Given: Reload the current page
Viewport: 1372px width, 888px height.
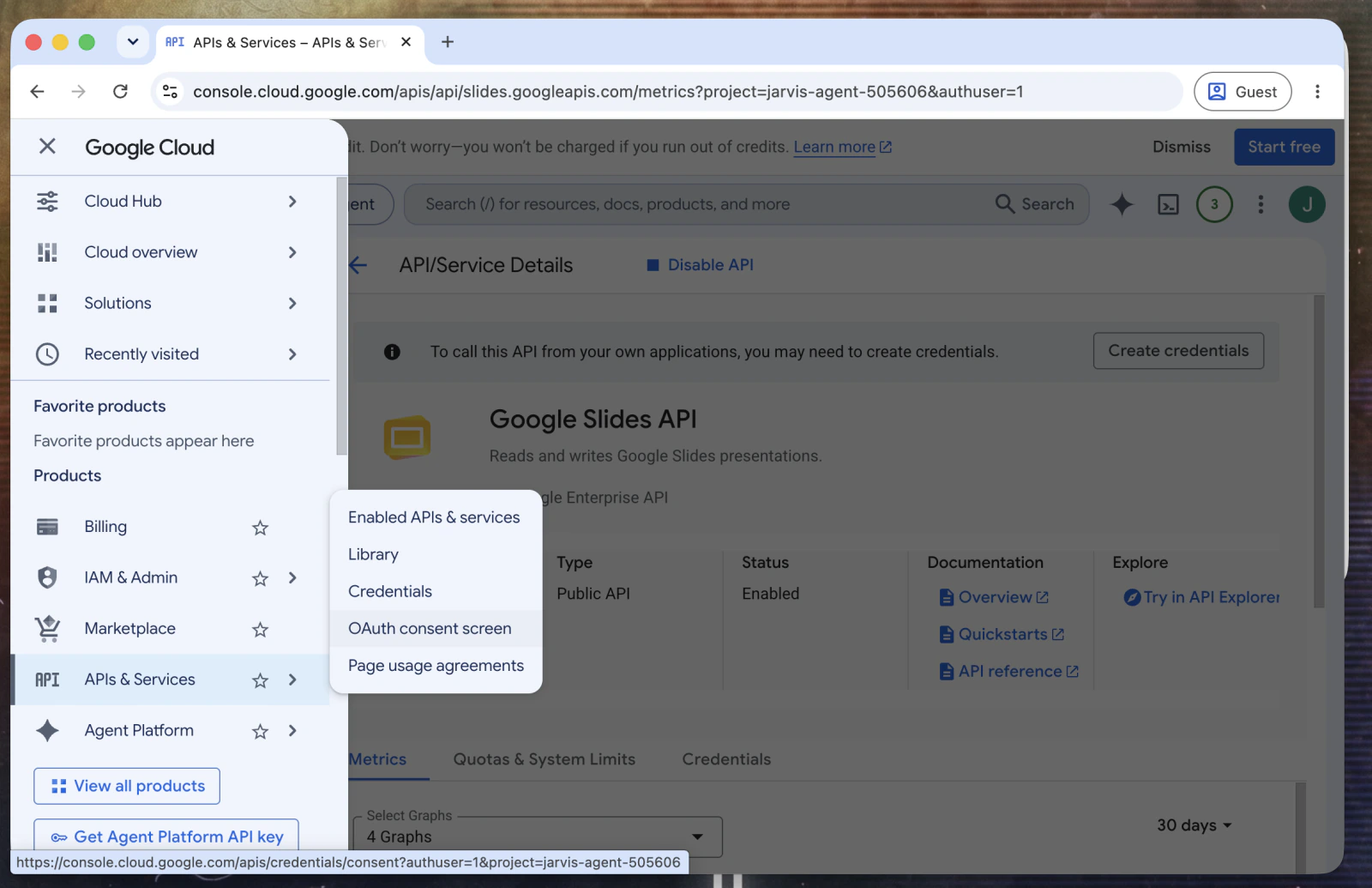Looking at the screenshot, I should click(x=120, y=92).
